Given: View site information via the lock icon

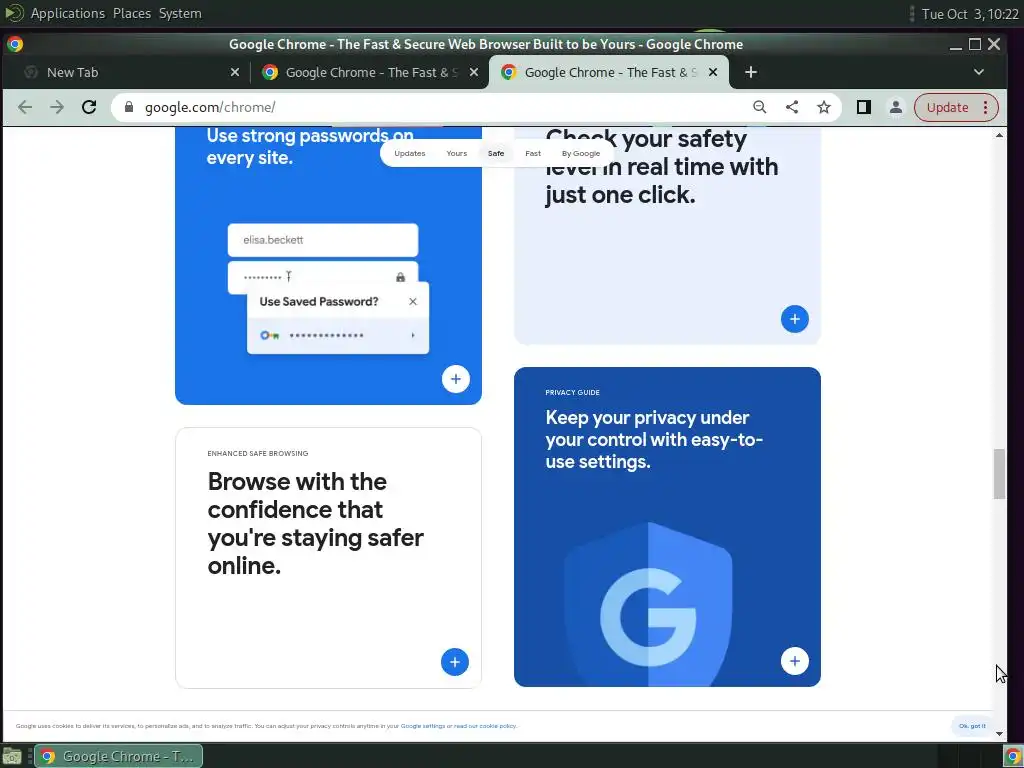Looking at the screenshot, I should (129, 107).
